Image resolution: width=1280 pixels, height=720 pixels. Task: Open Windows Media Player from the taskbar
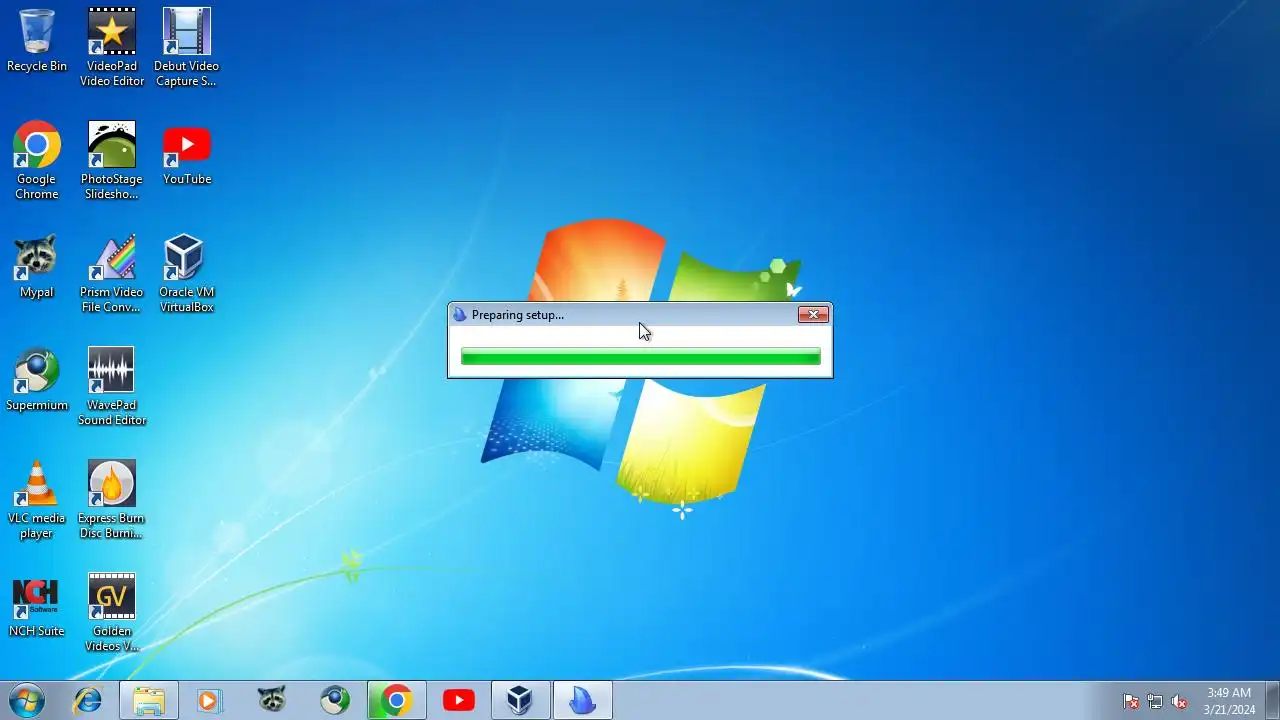210,701
